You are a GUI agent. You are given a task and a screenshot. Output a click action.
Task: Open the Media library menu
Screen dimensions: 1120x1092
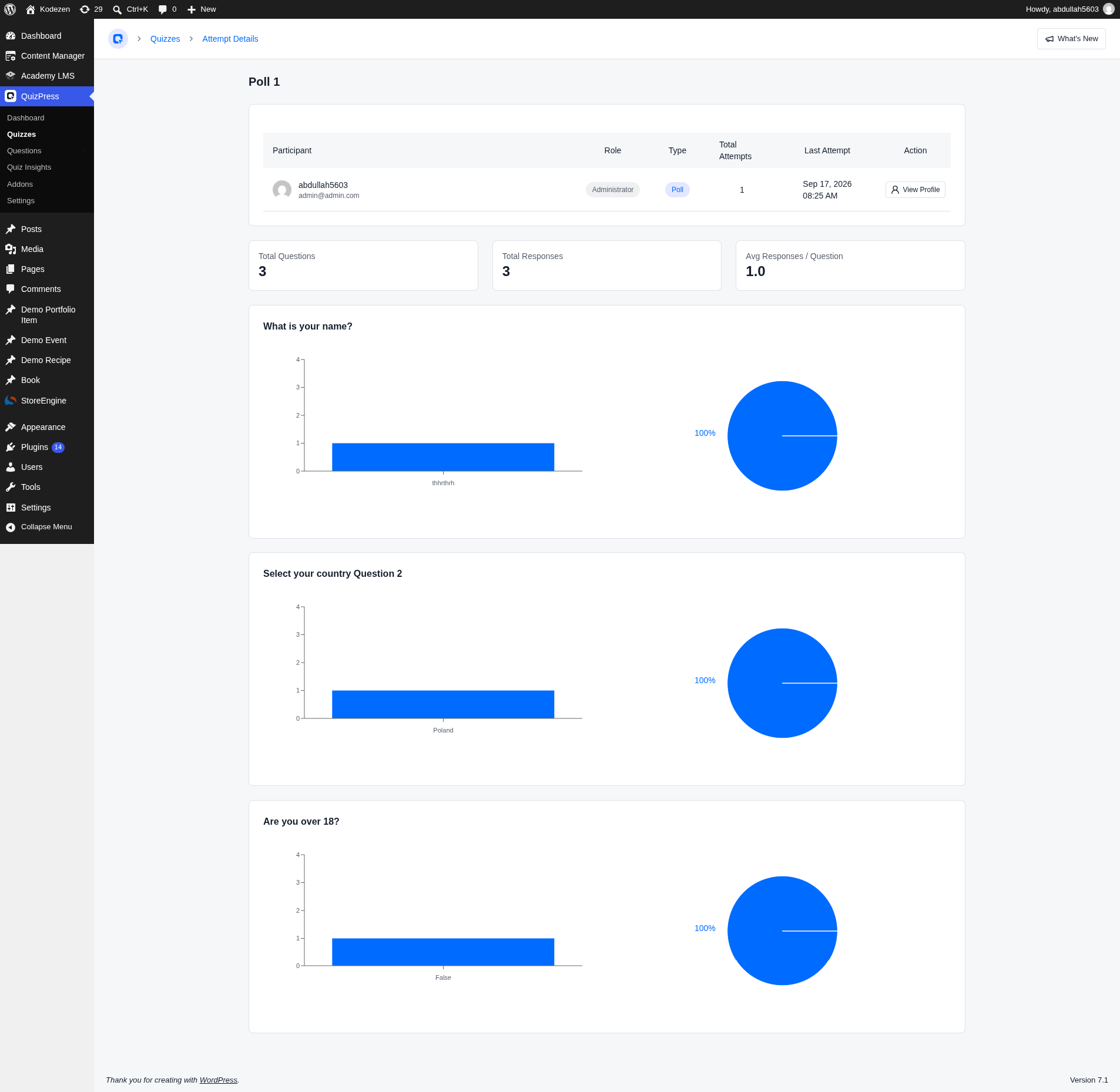pyautogui.click(x=47, y=249)
